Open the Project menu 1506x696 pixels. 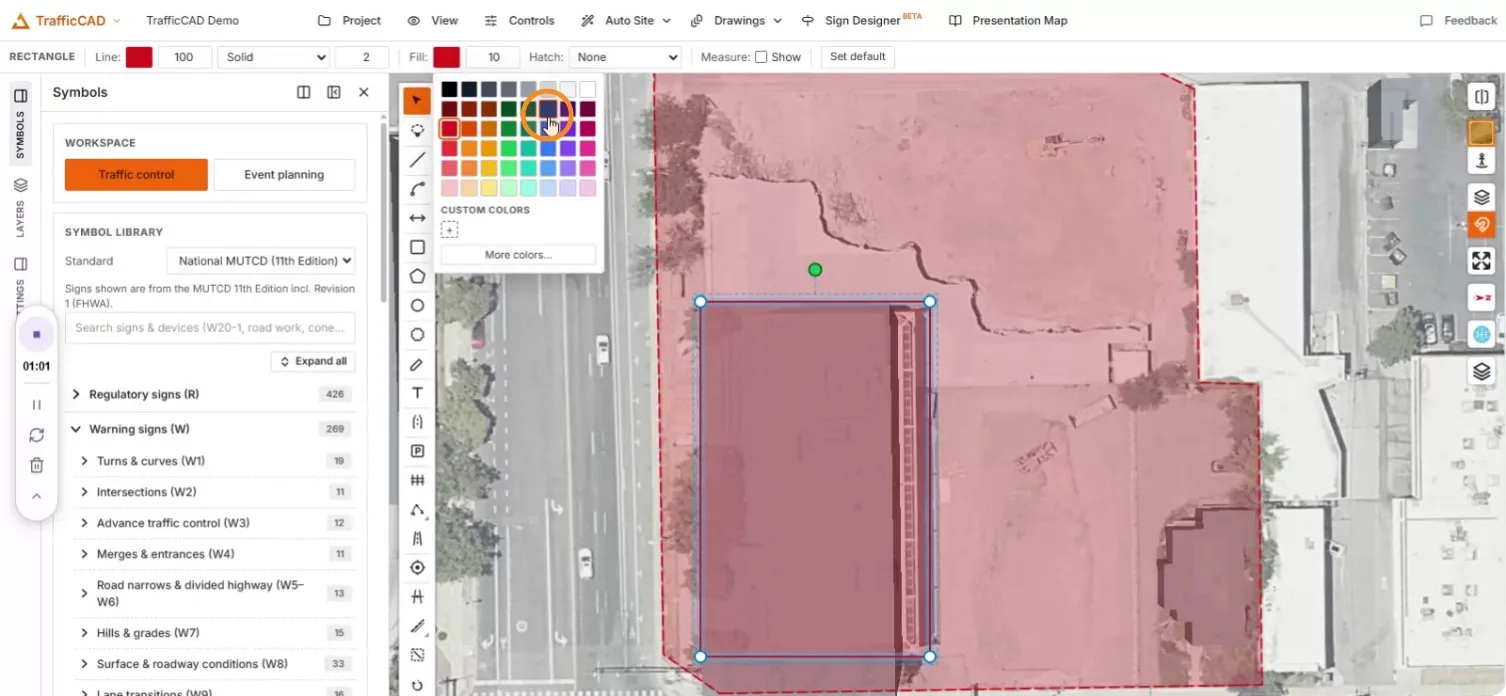click(x=349, y=20)
